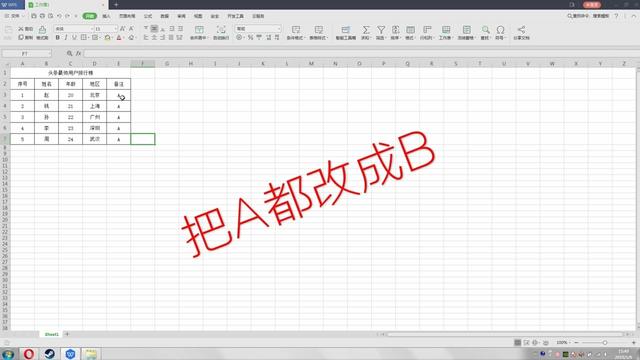The width and height of the screenshot is (640, 360).
Task: Click the red font color A
Action: tap(119, 38)
